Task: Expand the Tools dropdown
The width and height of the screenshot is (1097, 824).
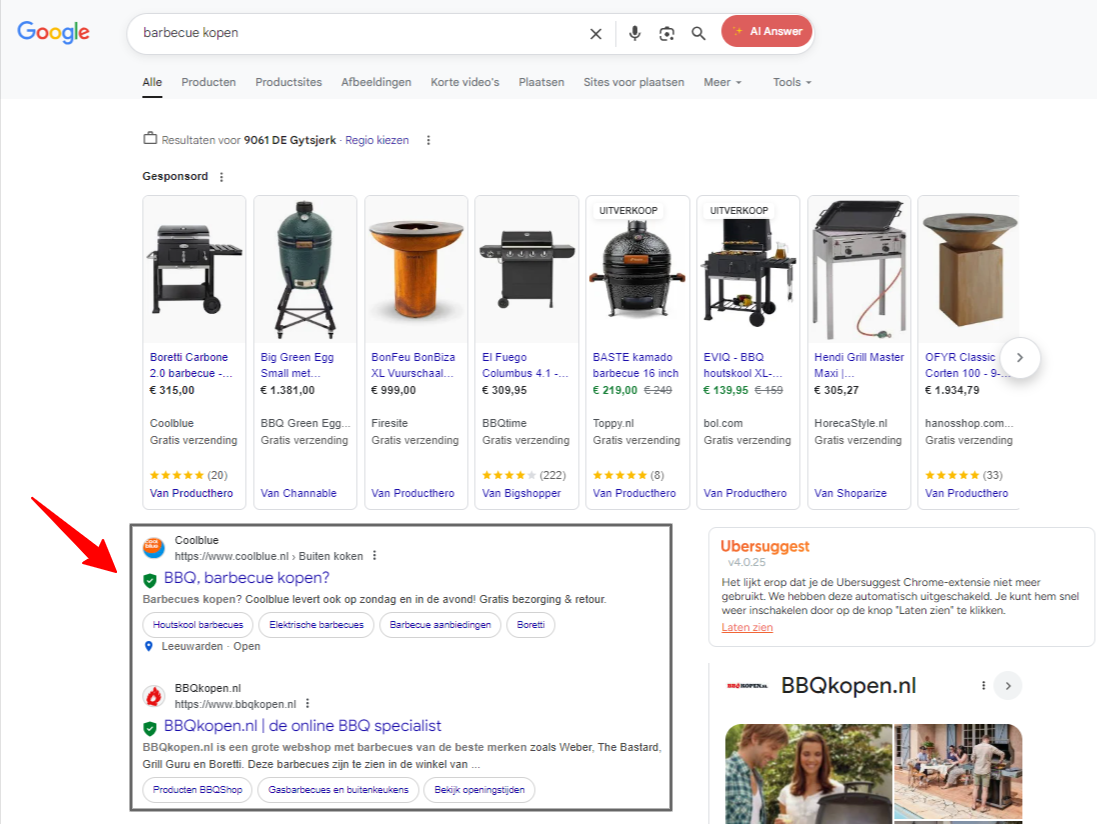Action: tap(792, 82)
